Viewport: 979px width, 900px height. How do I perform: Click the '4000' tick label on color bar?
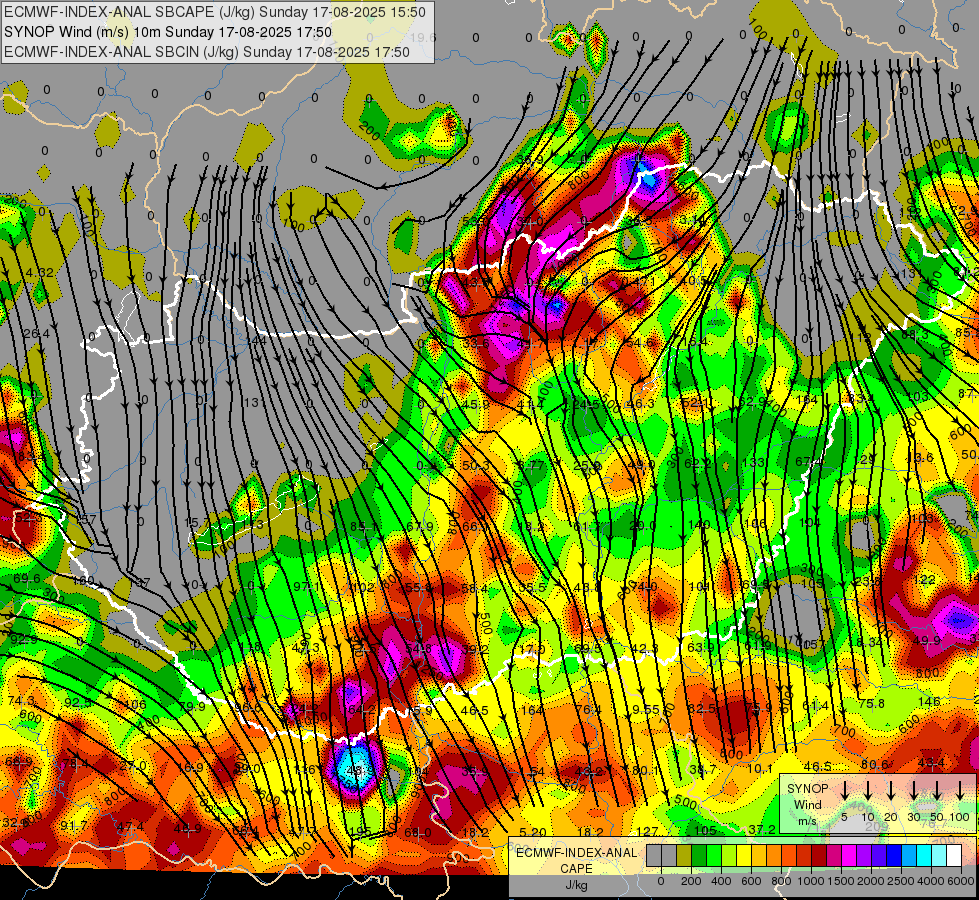pos(932,881)
